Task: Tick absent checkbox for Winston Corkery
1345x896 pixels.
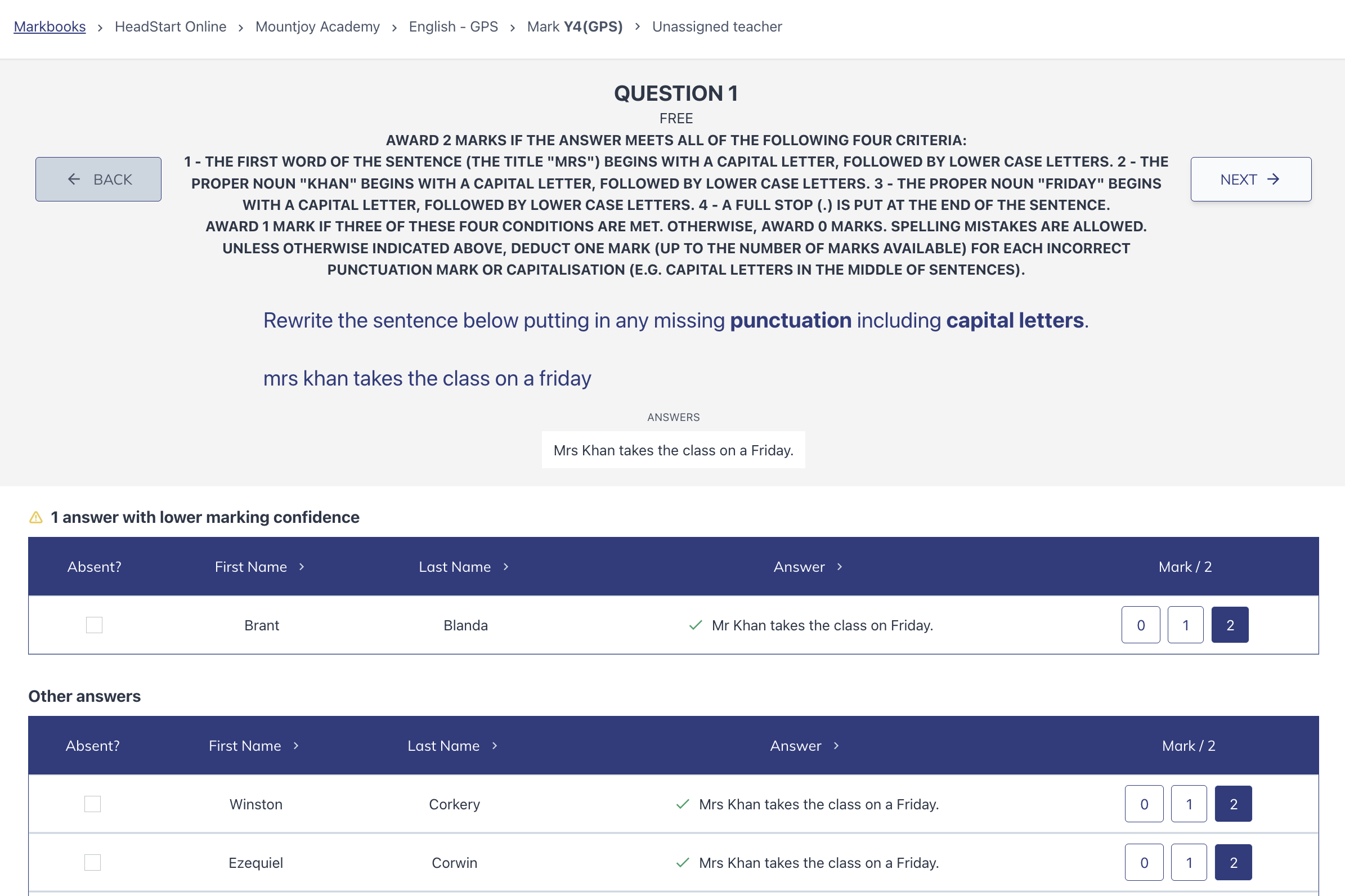Action: [92, 804]
